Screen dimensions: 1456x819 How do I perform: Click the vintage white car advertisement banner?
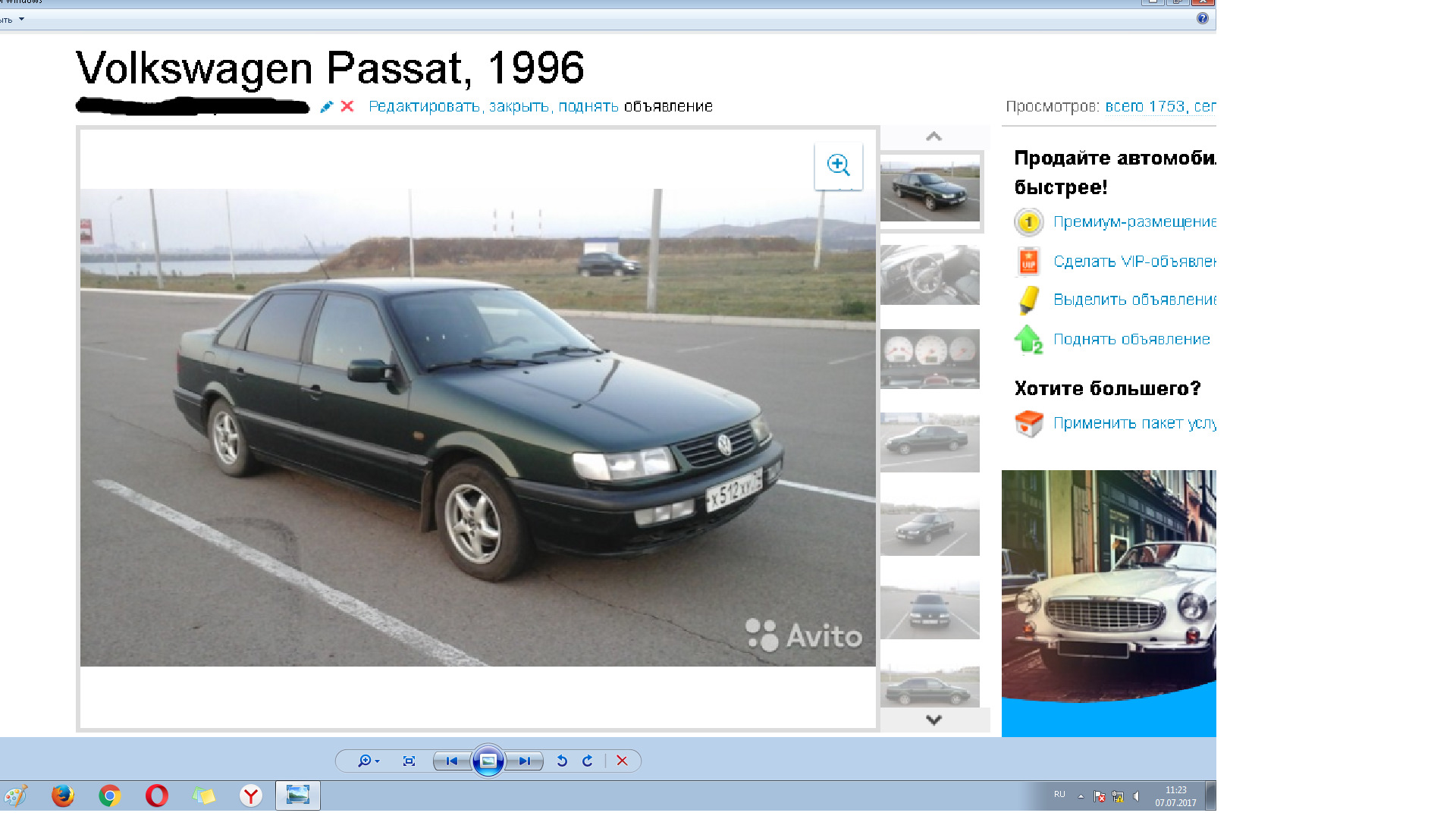click(1109, 603)
